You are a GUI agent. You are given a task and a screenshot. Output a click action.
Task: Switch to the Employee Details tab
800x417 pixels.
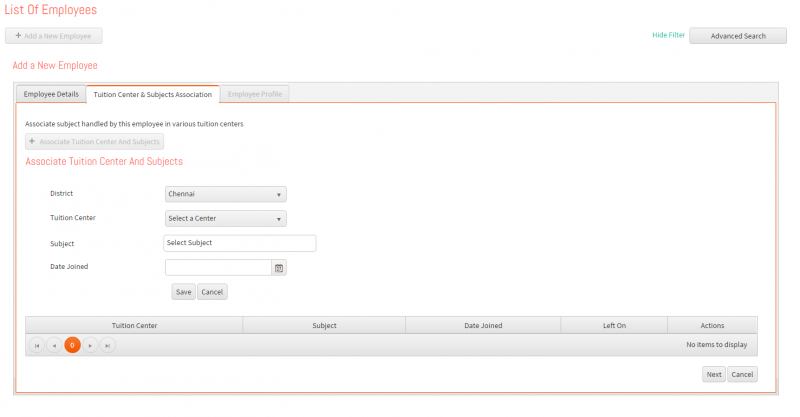click(x=51, y=94)
